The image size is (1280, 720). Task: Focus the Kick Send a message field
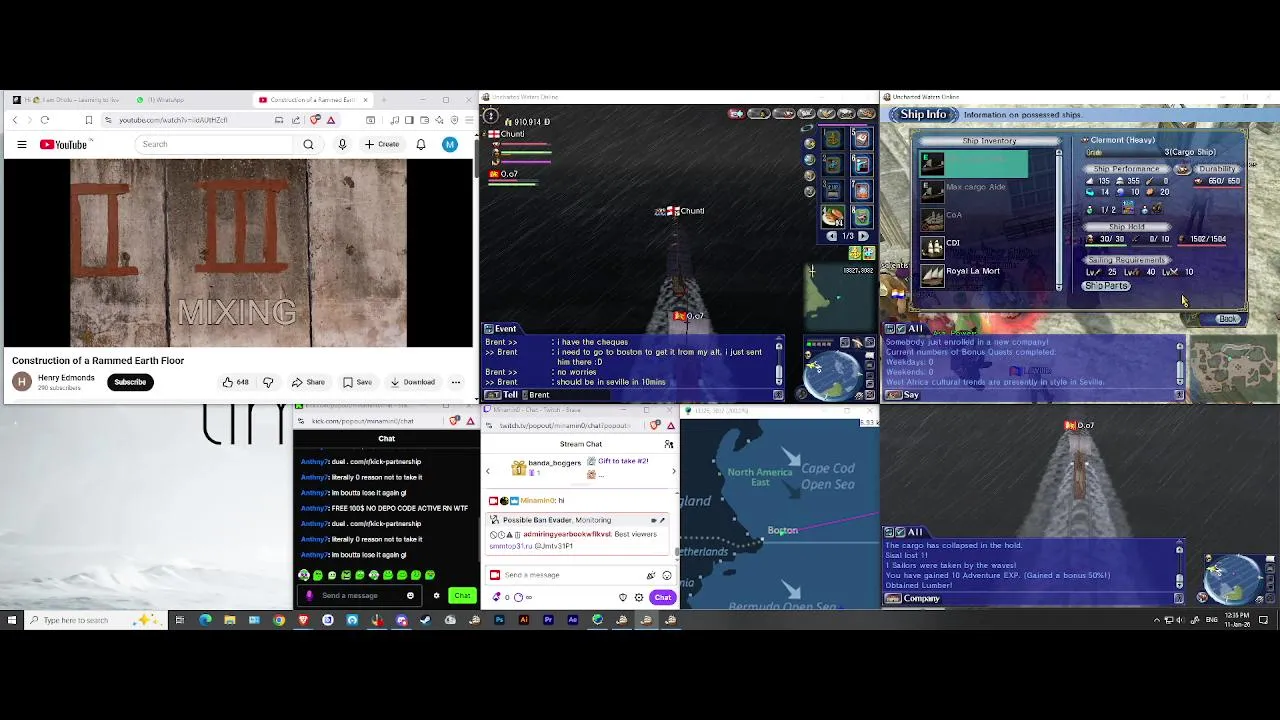point(359,596)
